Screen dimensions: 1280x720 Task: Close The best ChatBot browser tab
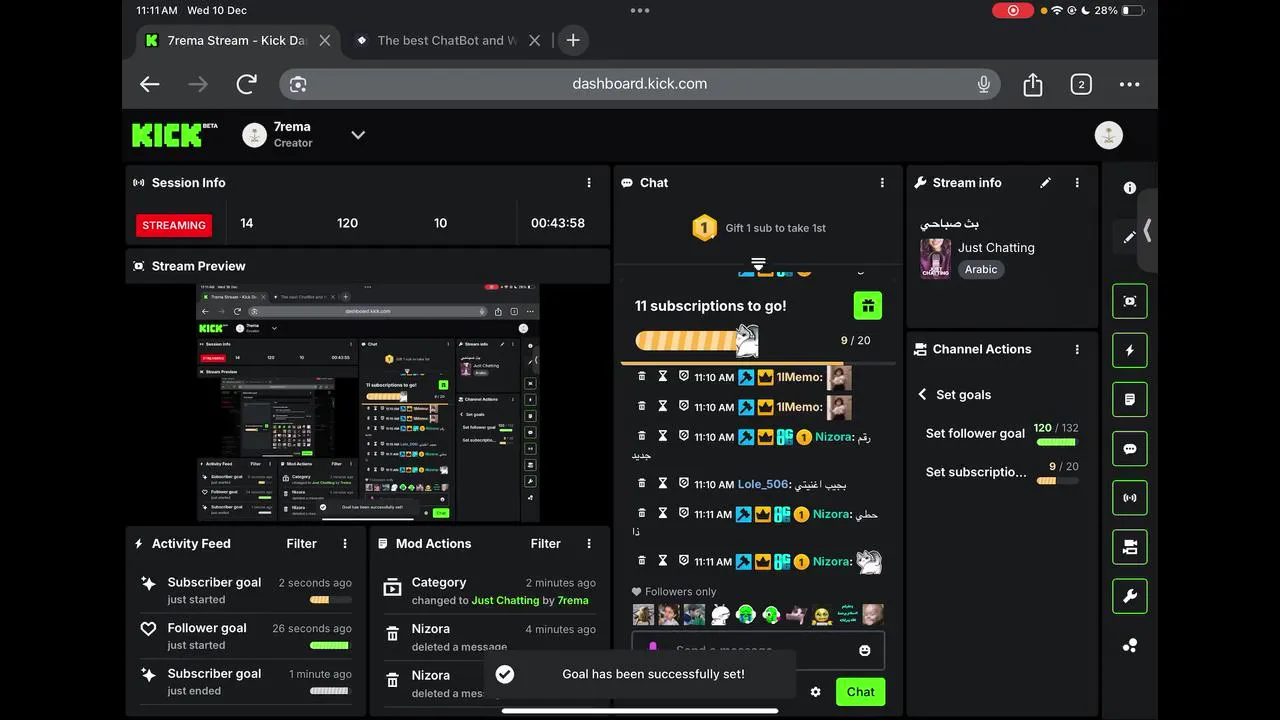pos(534,41)
